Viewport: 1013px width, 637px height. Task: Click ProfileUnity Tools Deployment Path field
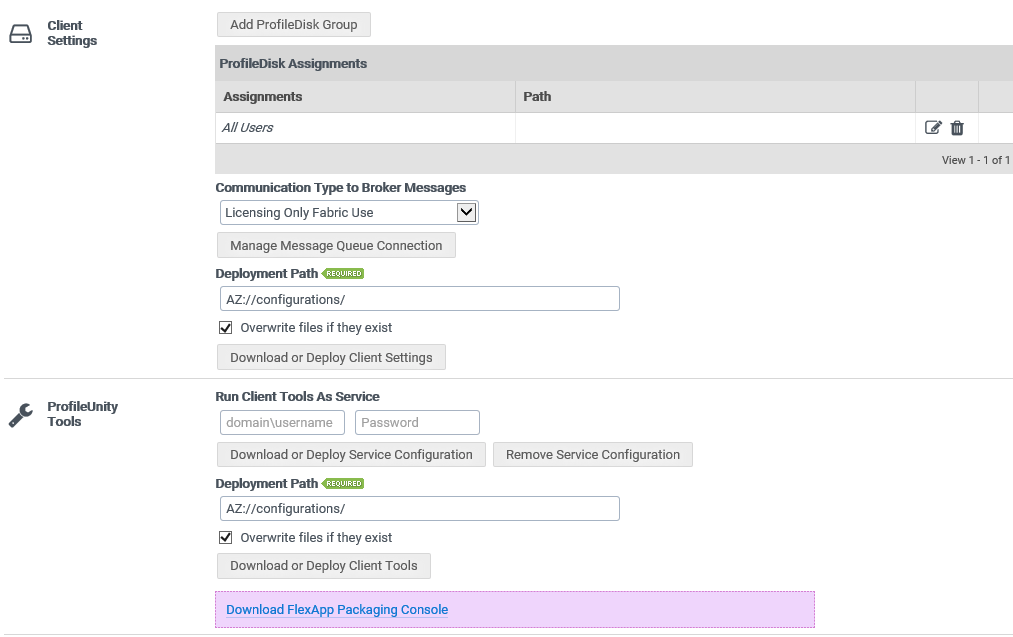point(419,509)
